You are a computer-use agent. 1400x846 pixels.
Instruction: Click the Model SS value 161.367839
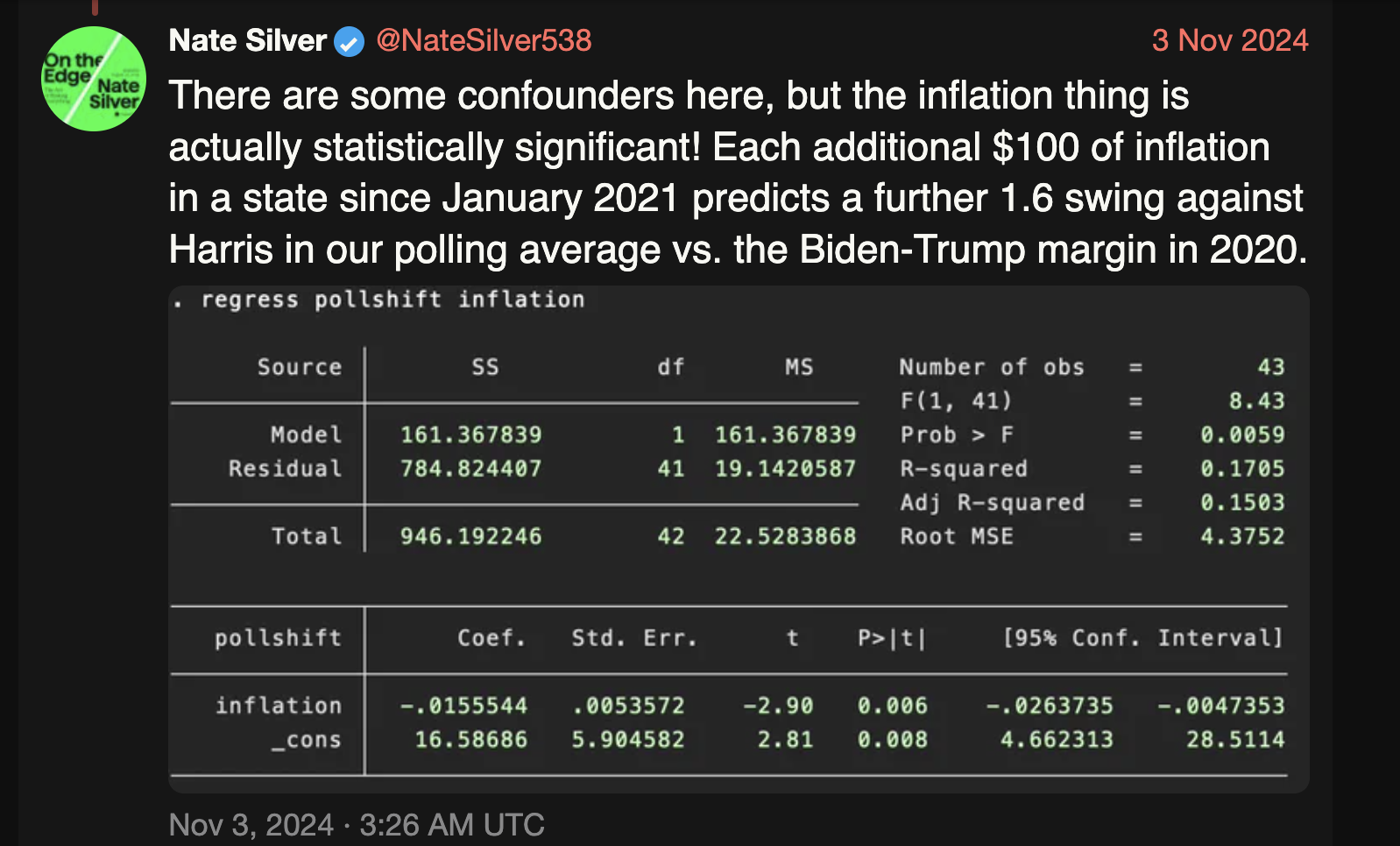470,434
